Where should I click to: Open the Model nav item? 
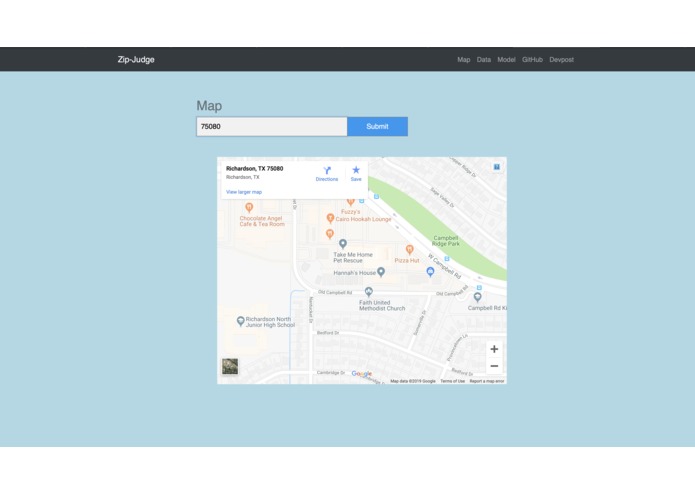point(506,60)
